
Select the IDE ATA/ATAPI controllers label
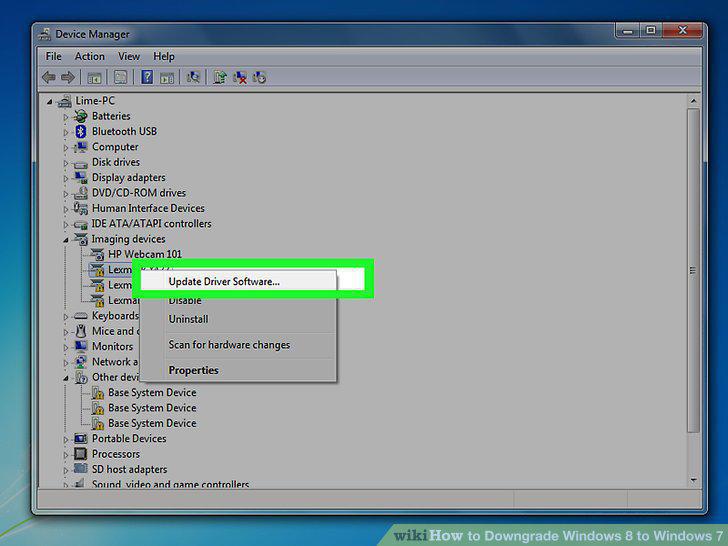pos(151,223)
